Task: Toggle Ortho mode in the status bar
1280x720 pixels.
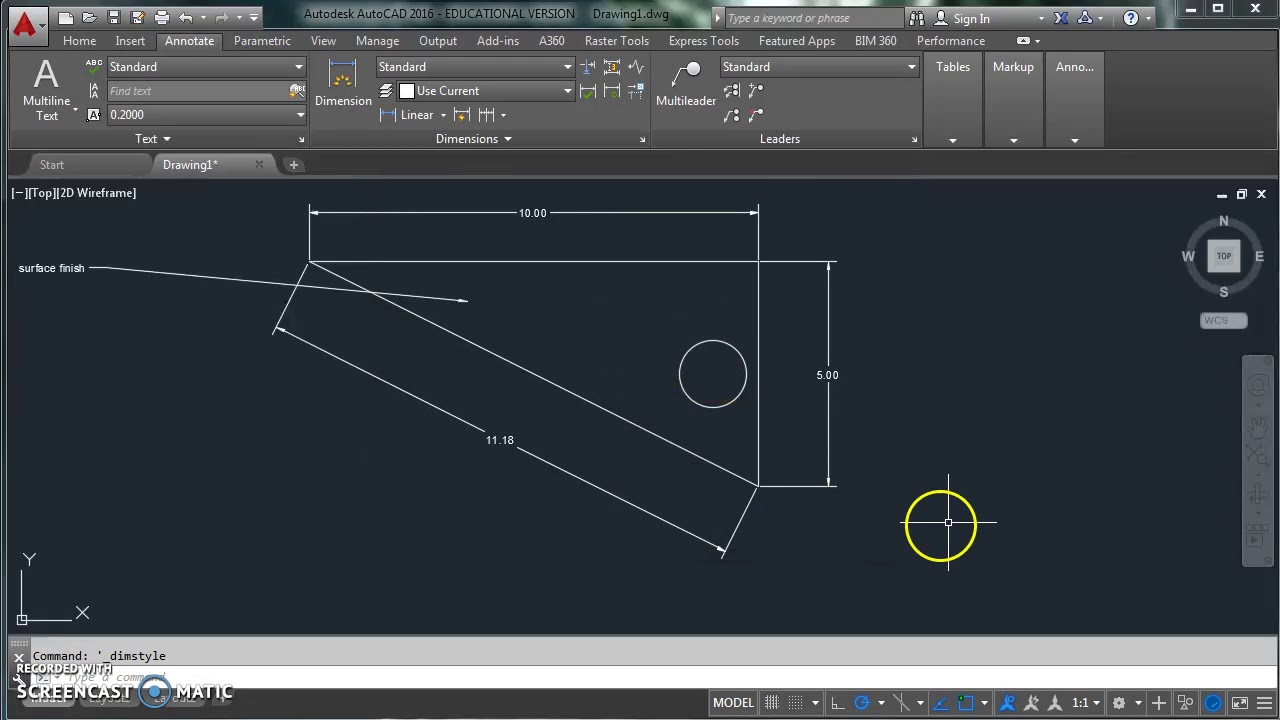Action: pyautogui.click(x=838, y=702)
